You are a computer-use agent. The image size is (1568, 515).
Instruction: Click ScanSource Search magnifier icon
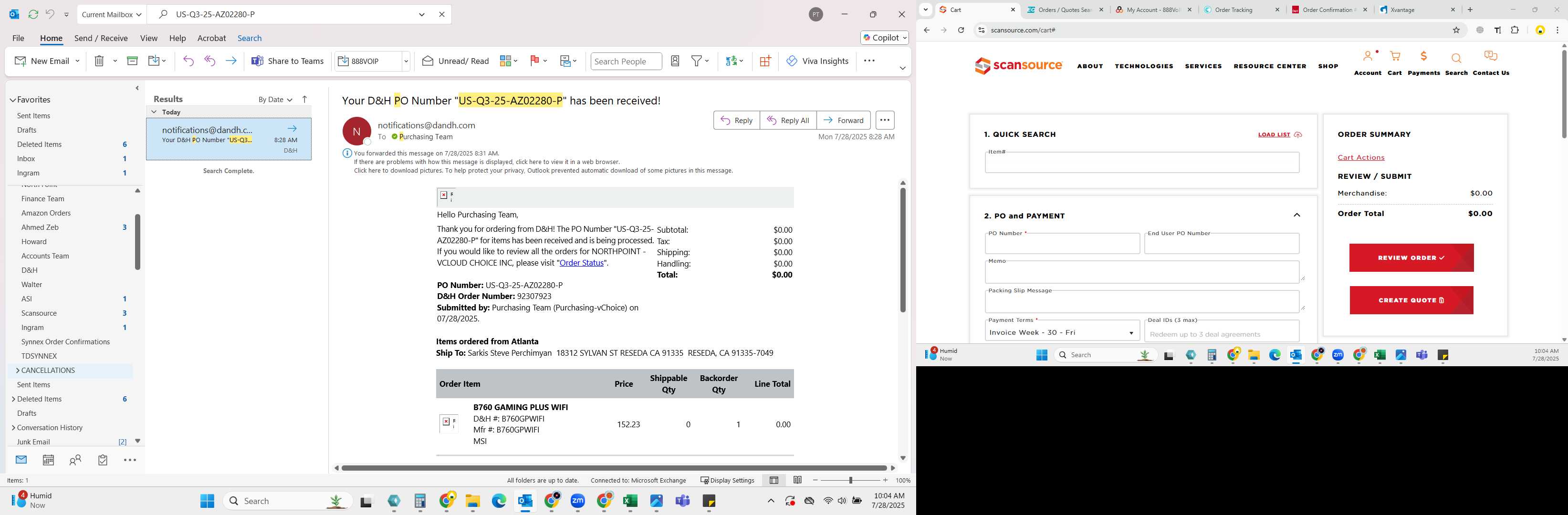pyautogui.click(x=1456, y=58)
